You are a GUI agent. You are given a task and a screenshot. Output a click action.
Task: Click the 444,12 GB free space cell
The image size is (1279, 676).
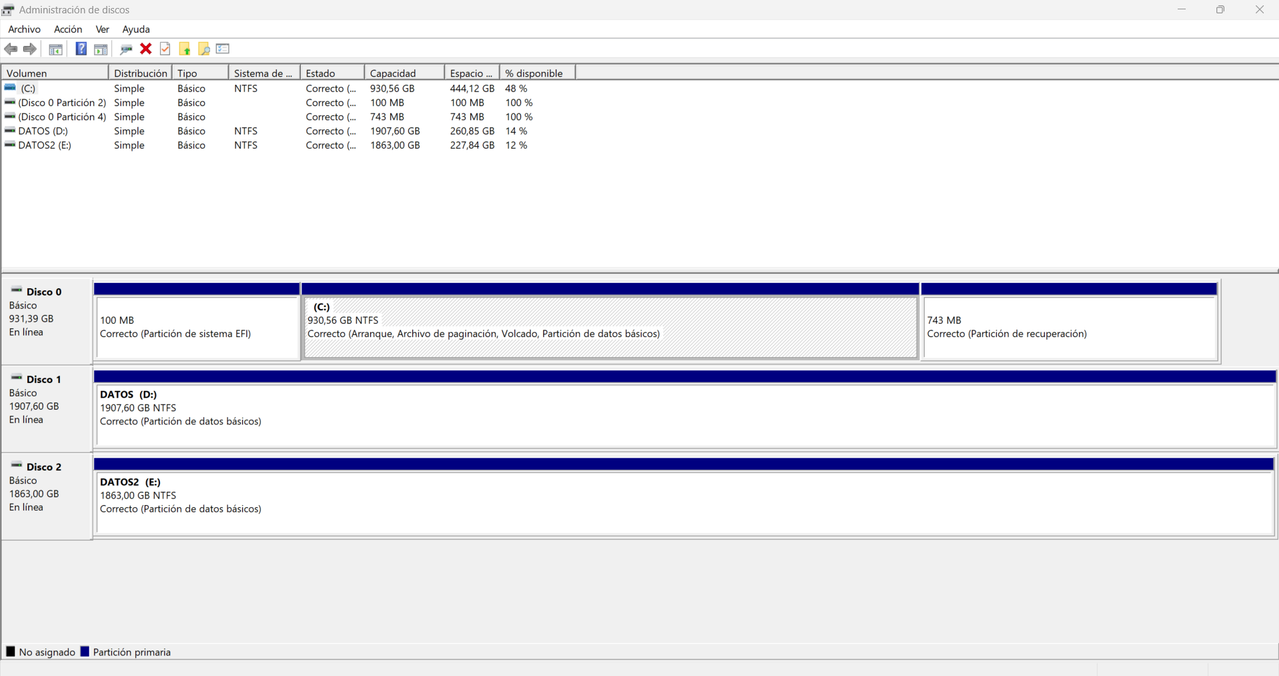pos(472,88)
